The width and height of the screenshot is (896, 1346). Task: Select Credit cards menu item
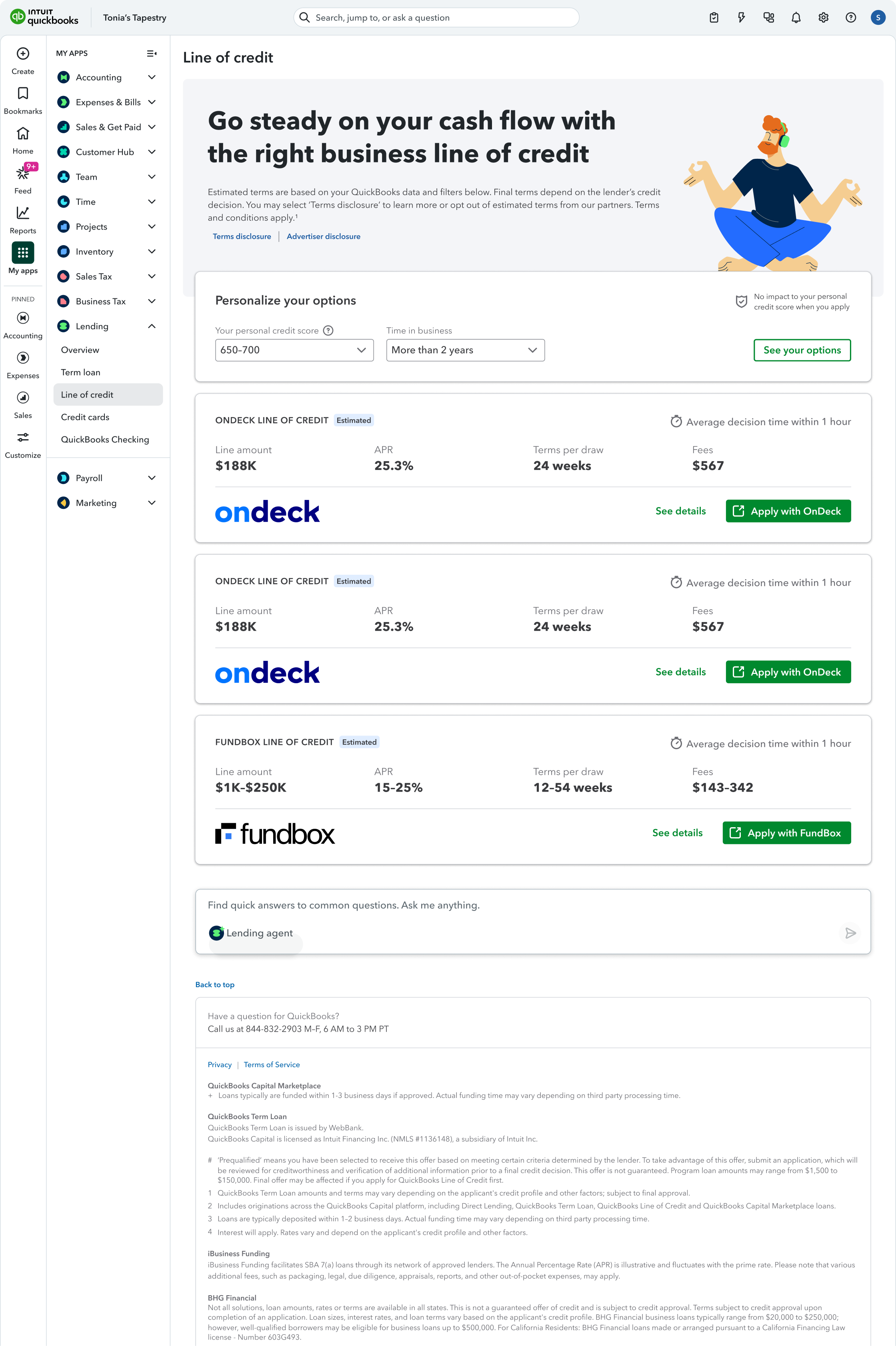point(85,417)
